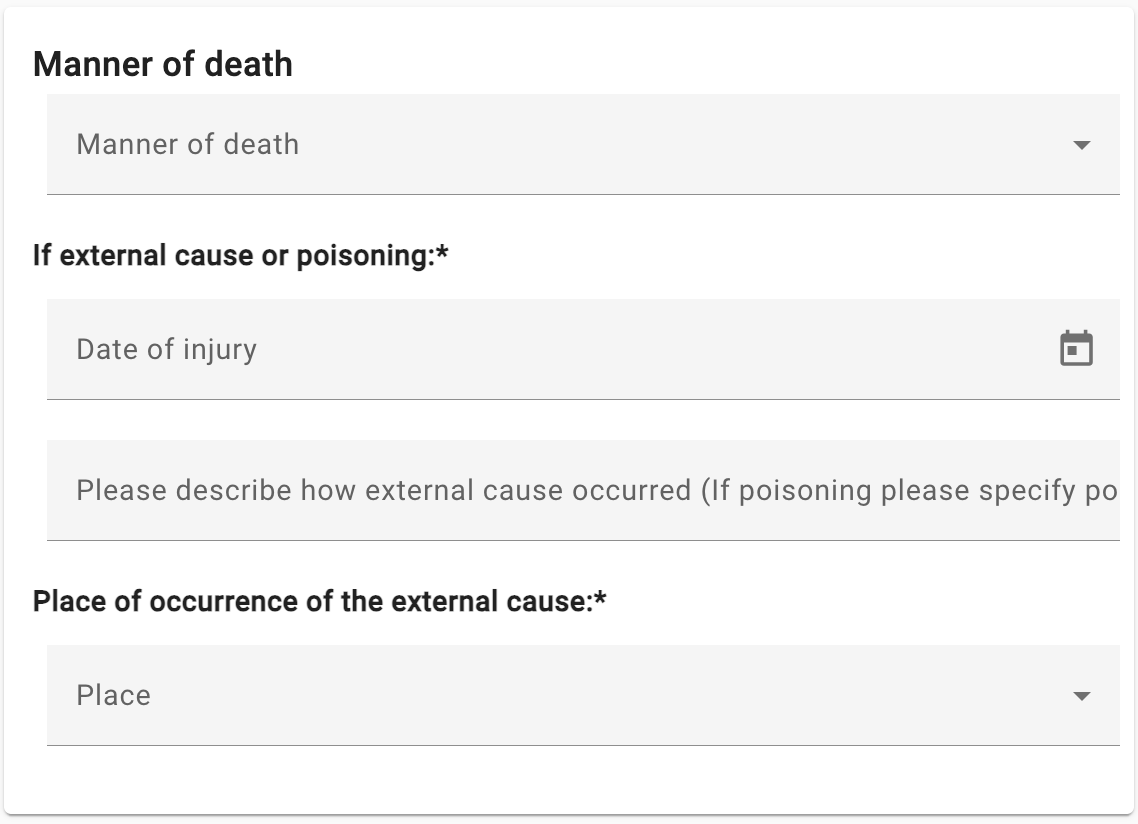1138x824 pixels.
Task: Expand the Manner of death dropdown arrow
Action: coord(1081,145)
